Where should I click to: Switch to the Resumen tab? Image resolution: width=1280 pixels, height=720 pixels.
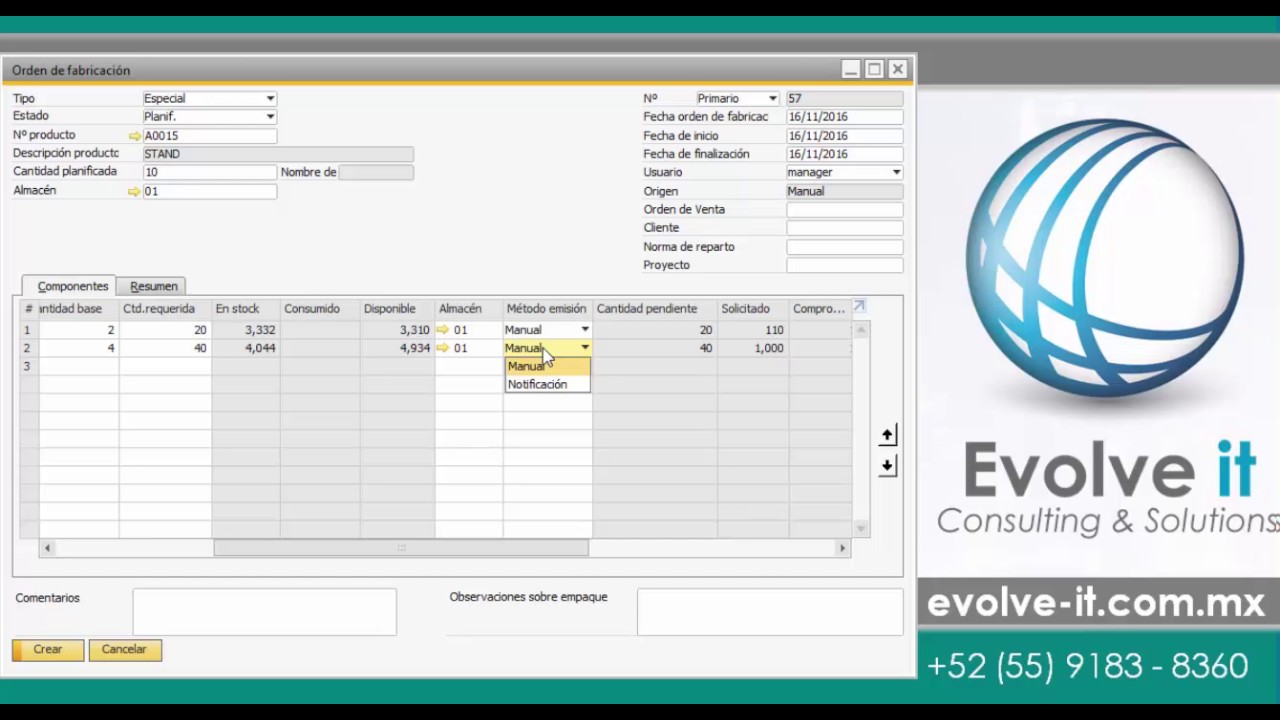point(153,286)
